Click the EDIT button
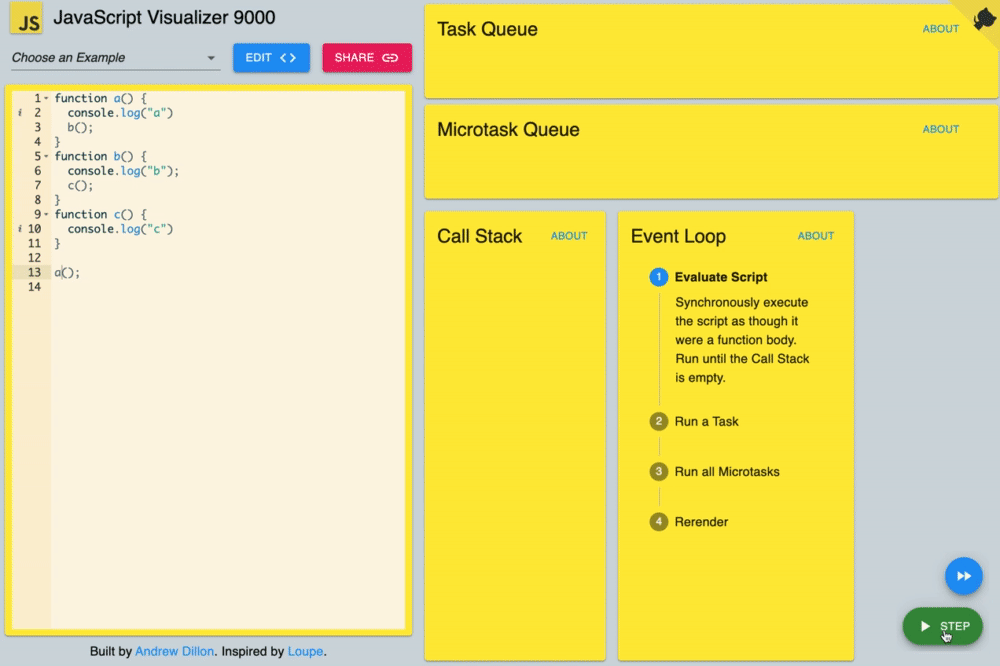 (271, 57)
